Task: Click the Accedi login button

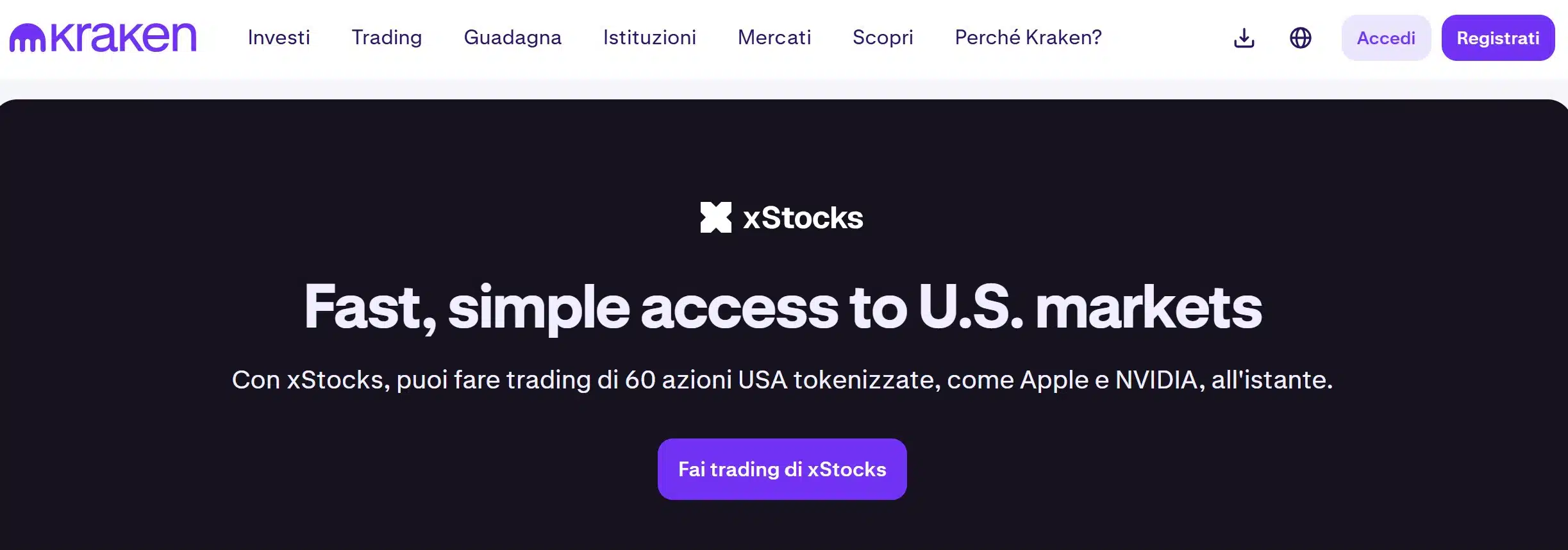Action: [x=1386, y=38]
